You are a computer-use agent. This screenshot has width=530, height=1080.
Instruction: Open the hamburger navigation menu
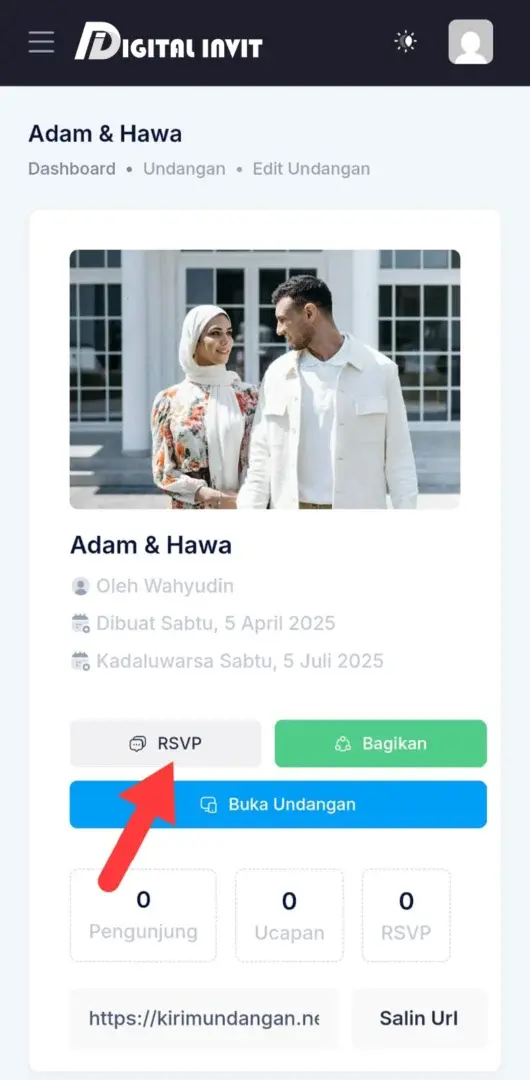tap(41, 42)
